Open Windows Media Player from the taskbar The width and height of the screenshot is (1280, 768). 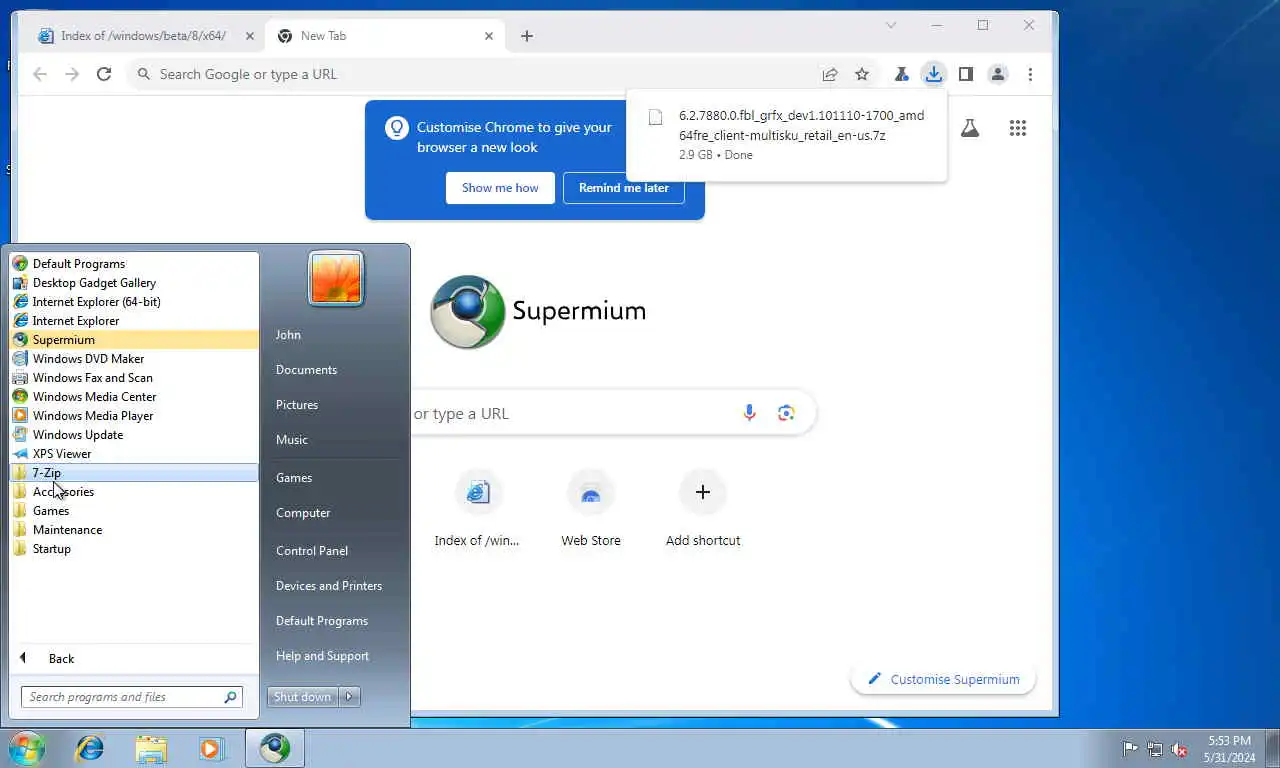pyautogui.click(x=212, y=747)
